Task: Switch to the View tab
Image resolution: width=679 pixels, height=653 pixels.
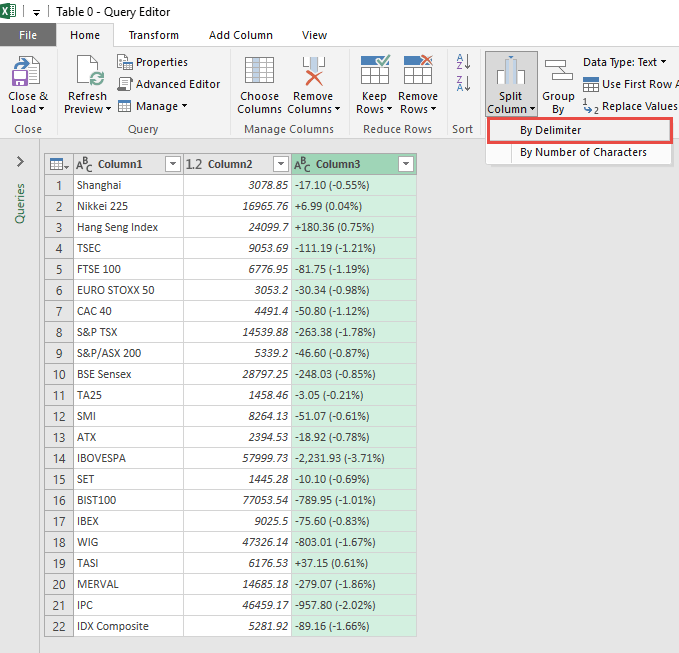Action: [x=314, y=35]
